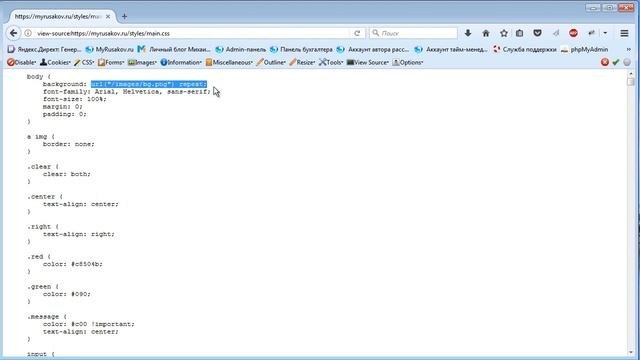Open the Resize menu
640x360 pixels.
point(302,62)
